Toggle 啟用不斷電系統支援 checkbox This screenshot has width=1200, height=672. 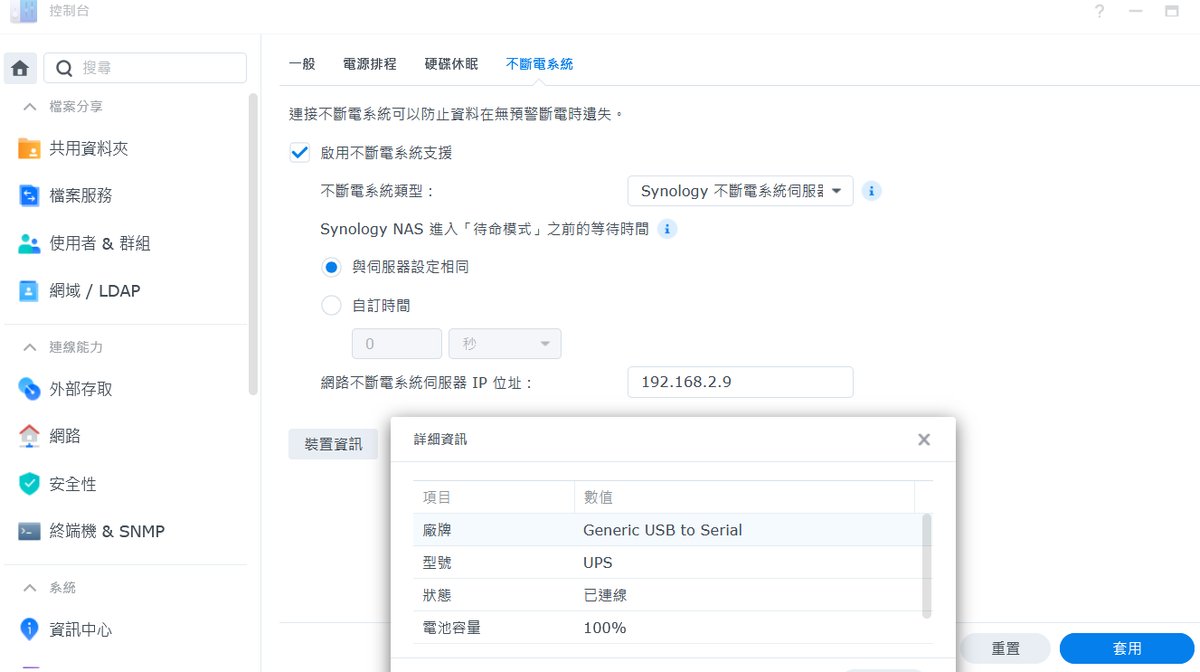pos(299,153)
